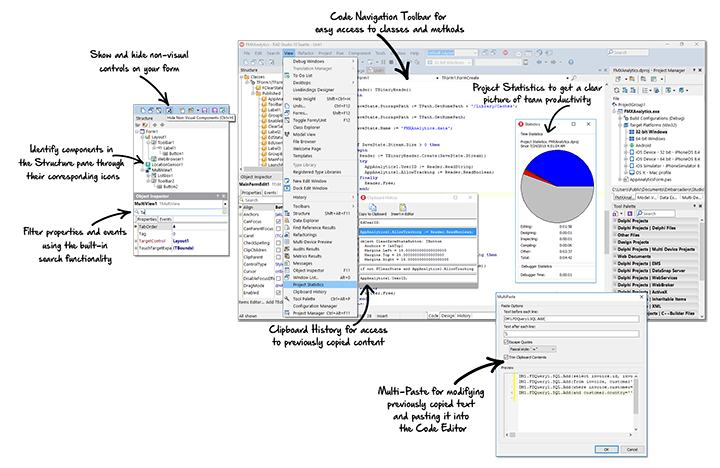This screenshot has height=468, width=720.
Task: Click the Model View icon in View menu
Action: [287, 135]
